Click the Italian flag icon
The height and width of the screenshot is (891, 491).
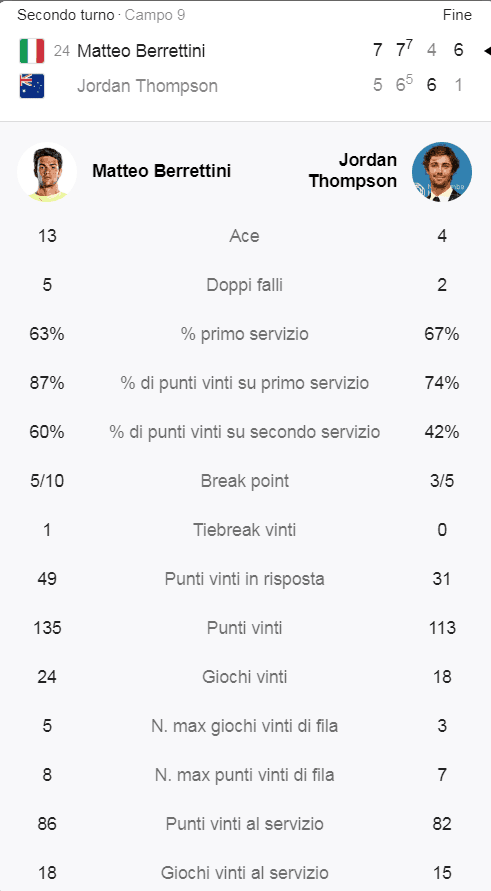pos(32,51)
